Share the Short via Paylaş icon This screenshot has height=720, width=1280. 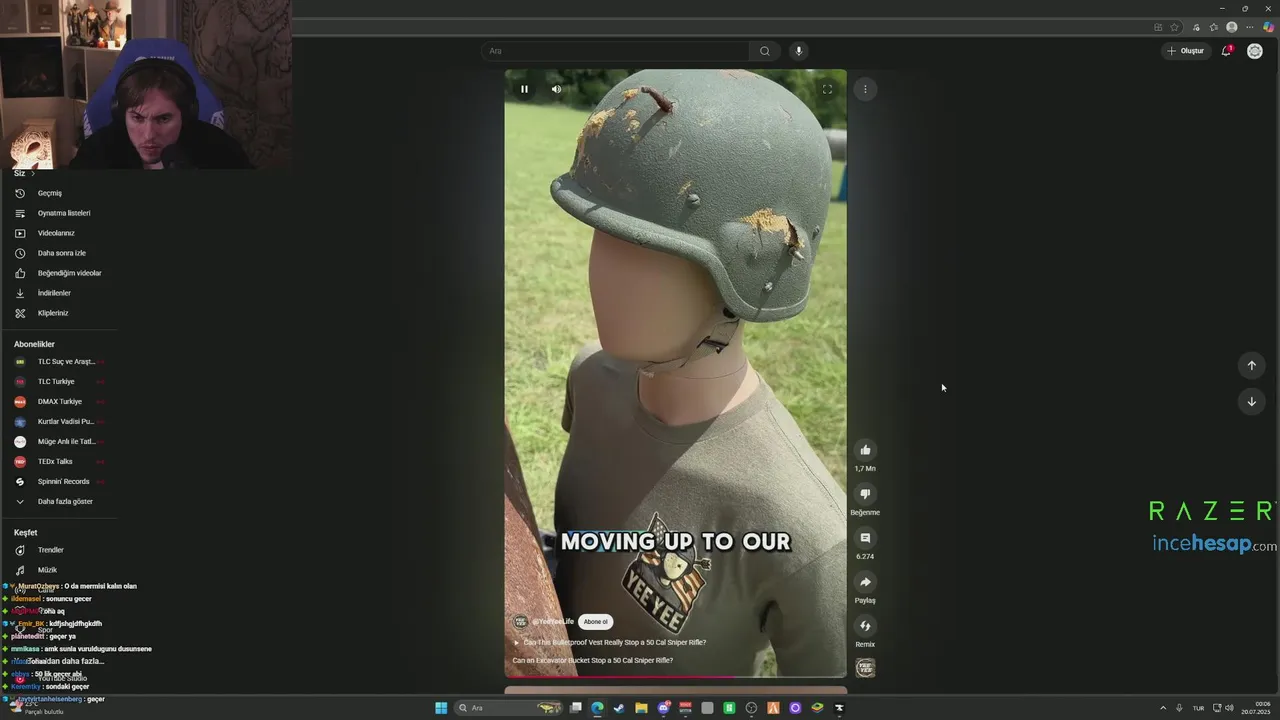(865, 582)
